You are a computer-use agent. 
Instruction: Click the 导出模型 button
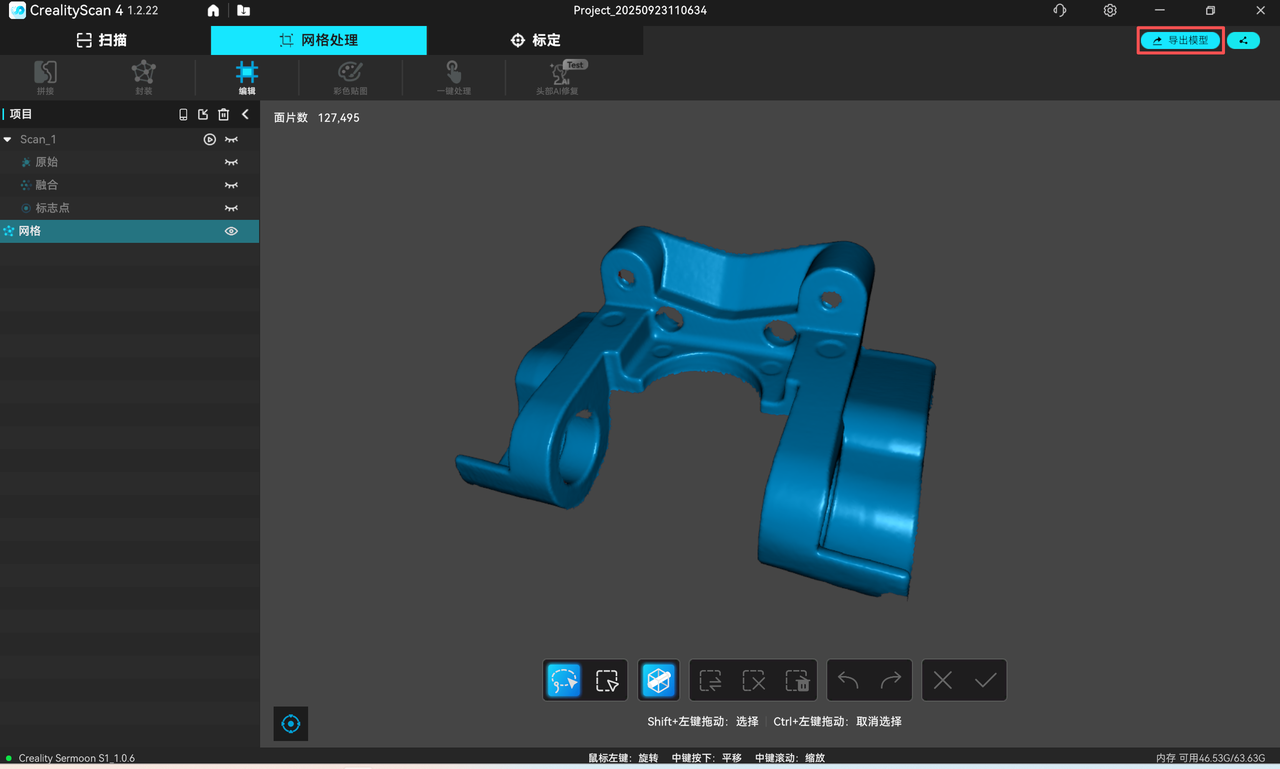1180,41
